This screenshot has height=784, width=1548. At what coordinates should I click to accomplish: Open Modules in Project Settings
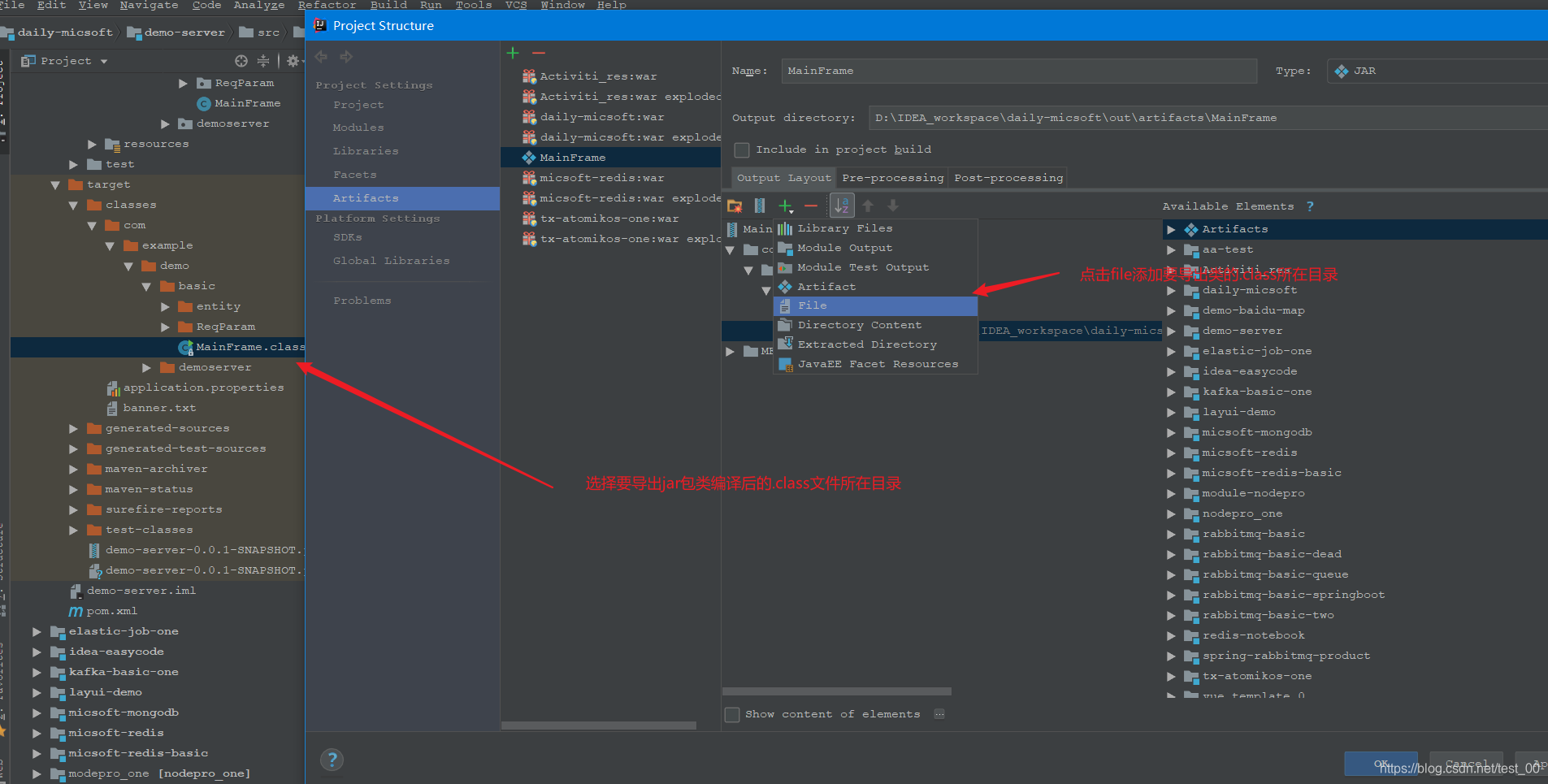tap(358, 128)
